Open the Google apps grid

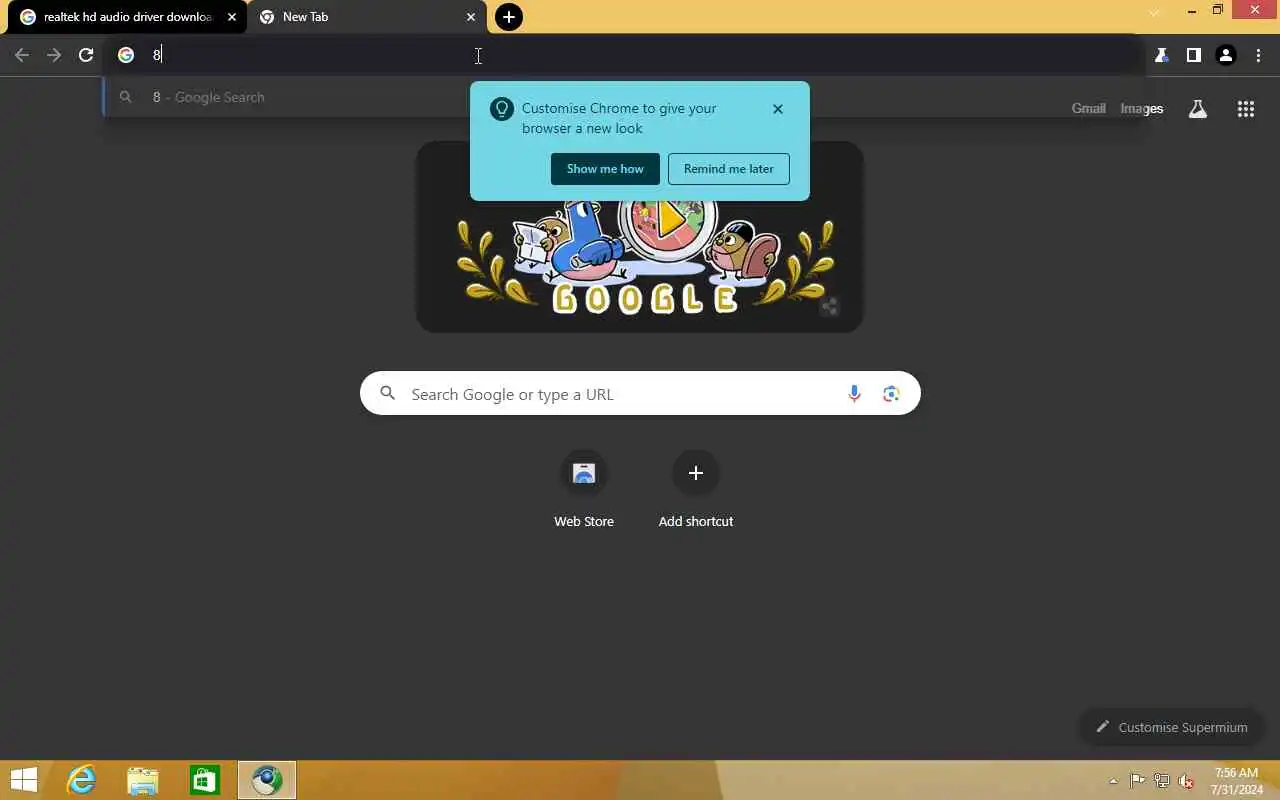[x=1245, y=109]
